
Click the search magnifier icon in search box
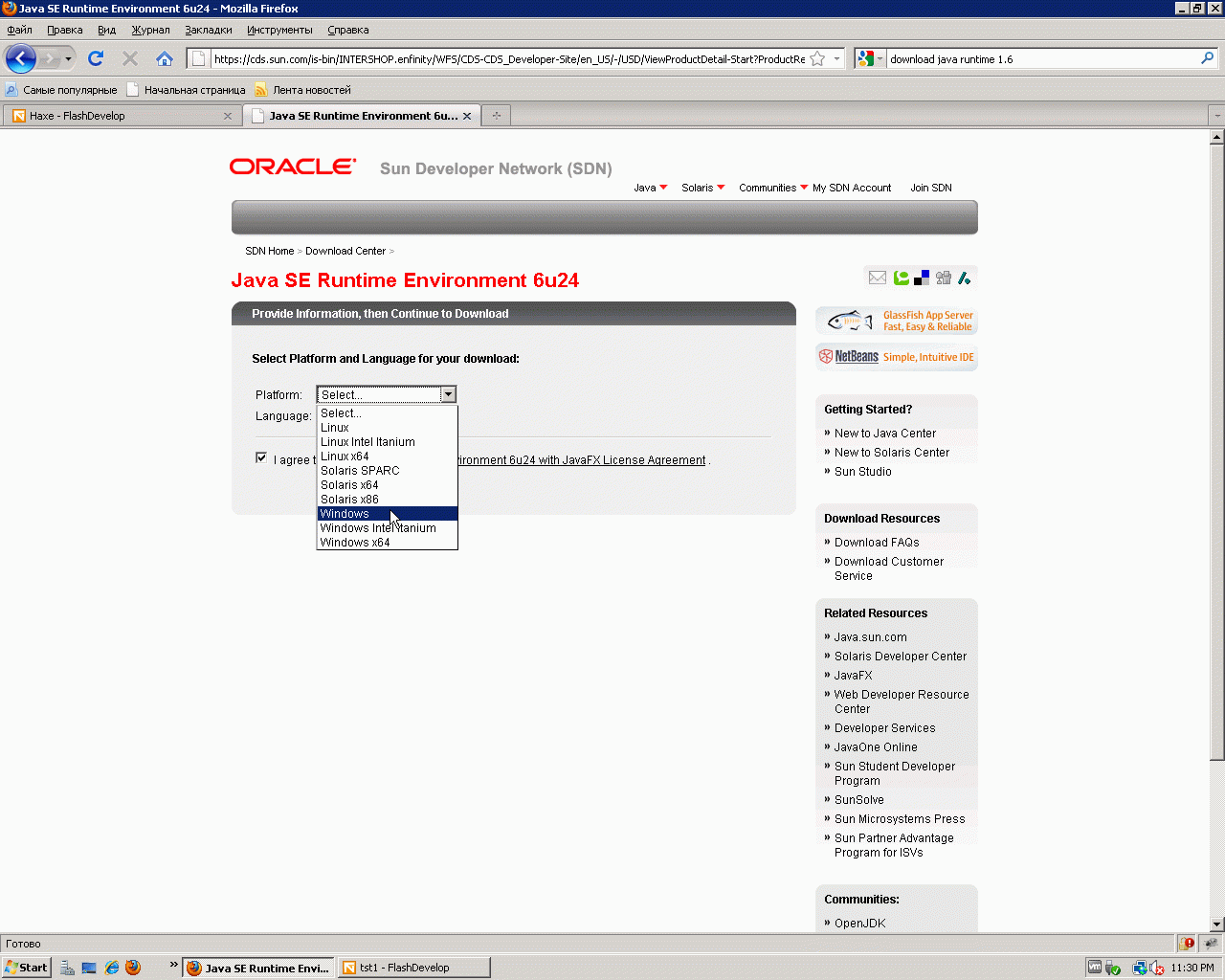pyautogui.click(x=1208, y=59)
